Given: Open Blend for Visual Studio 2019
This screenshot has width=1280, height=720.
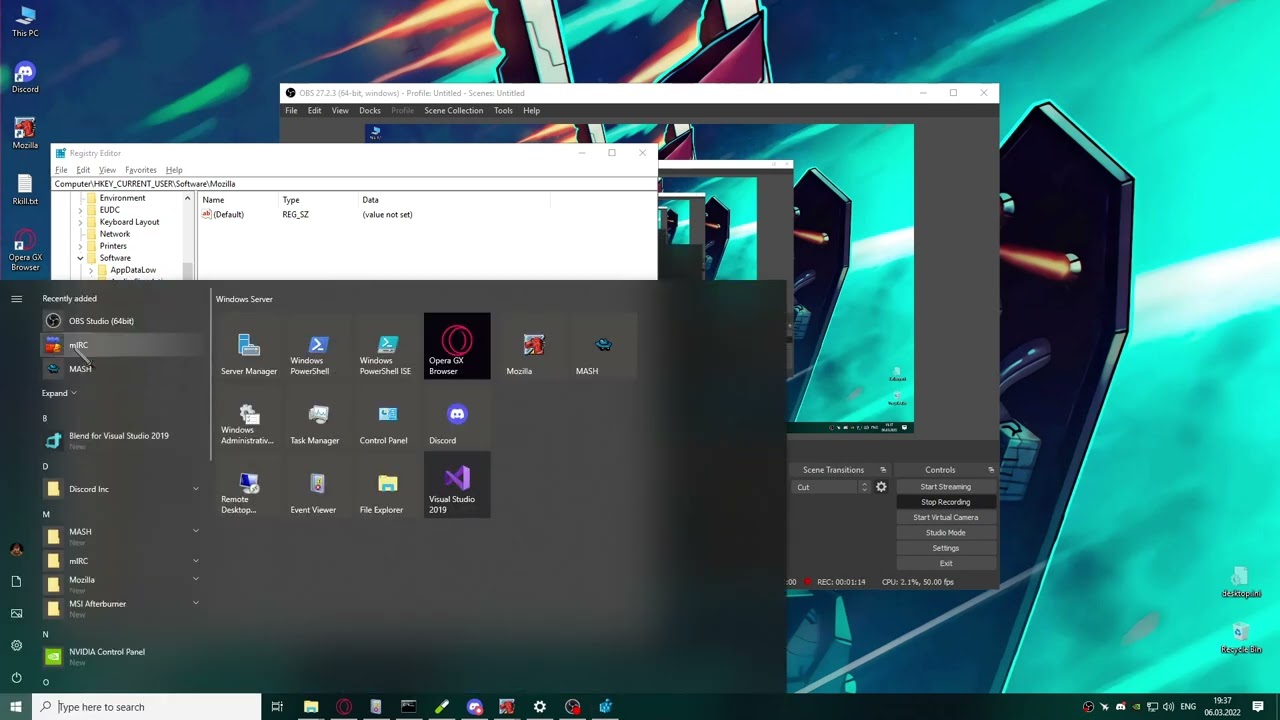Looking at the screenshot, I should [x=122, y=440].
